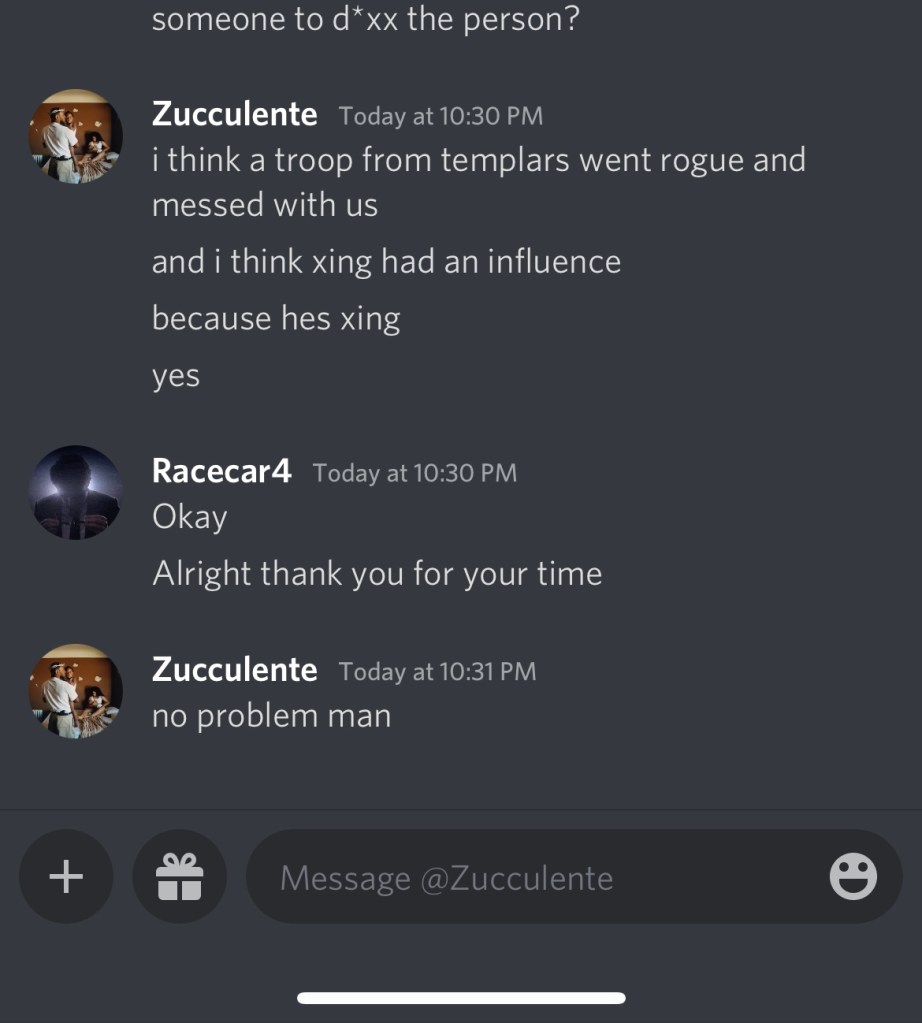Image resolution: width=922 pixels, height=1023 pixels.
Task: Tap the "Alright thank you for your time" message
Action: coord(377,574)
